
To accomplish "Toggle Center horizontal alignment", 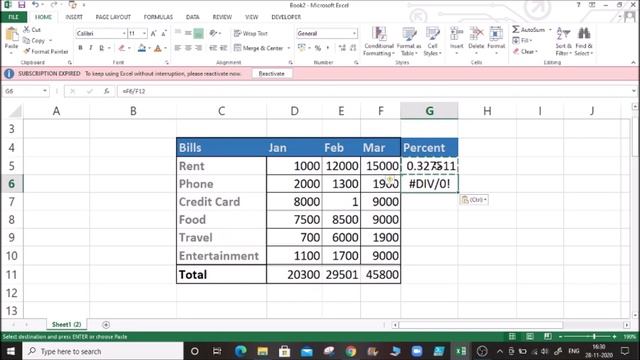I will [188, 48].
